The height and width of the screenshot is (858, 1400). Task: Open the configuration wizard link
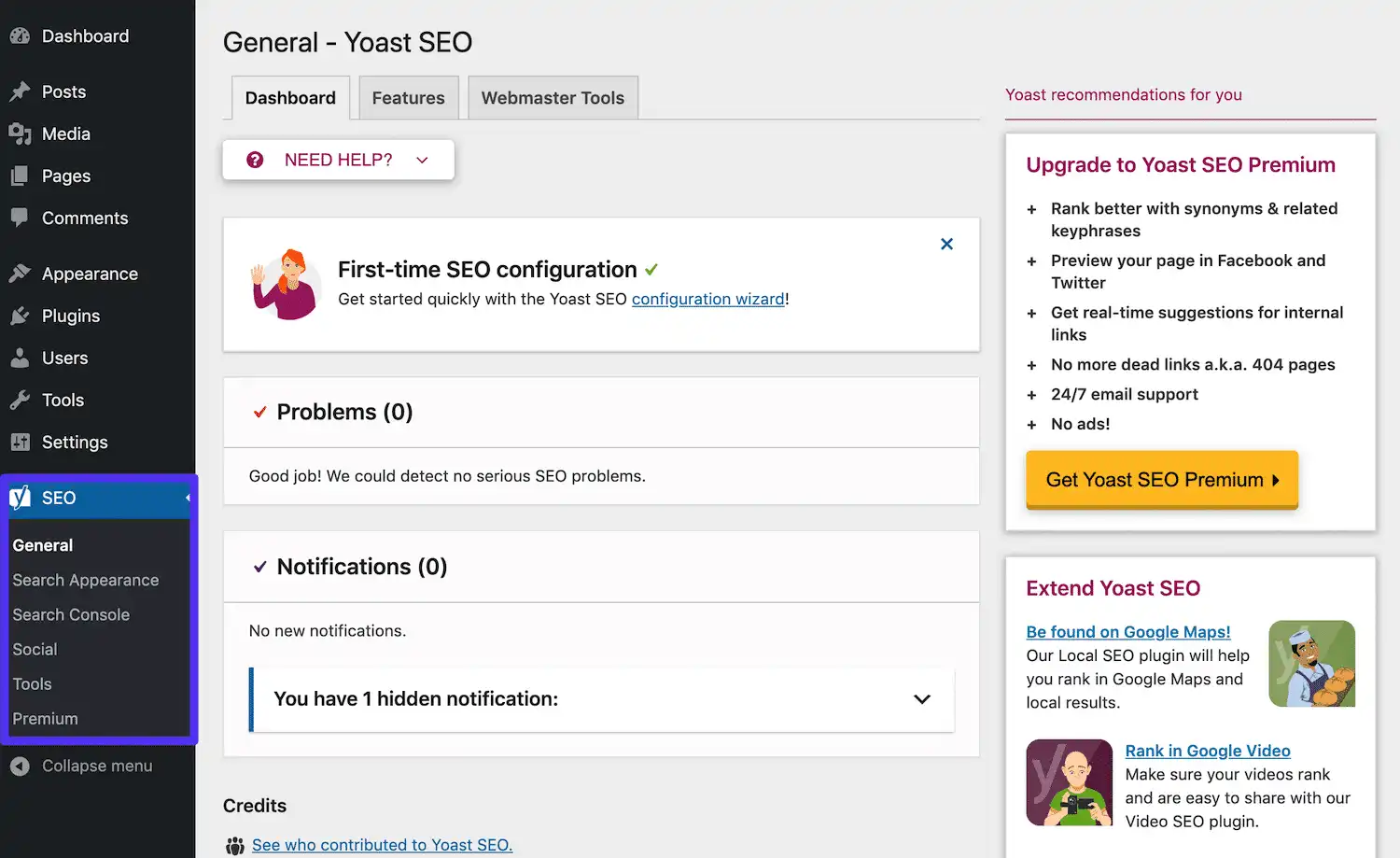click(x=707, y=299)
